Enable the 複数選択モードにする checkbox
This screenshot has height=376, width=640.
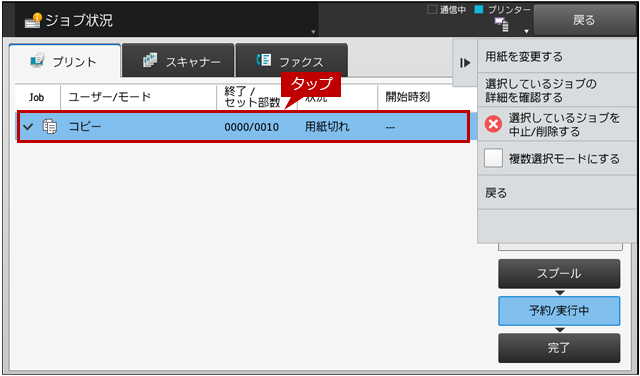click(x=493, y=158)
